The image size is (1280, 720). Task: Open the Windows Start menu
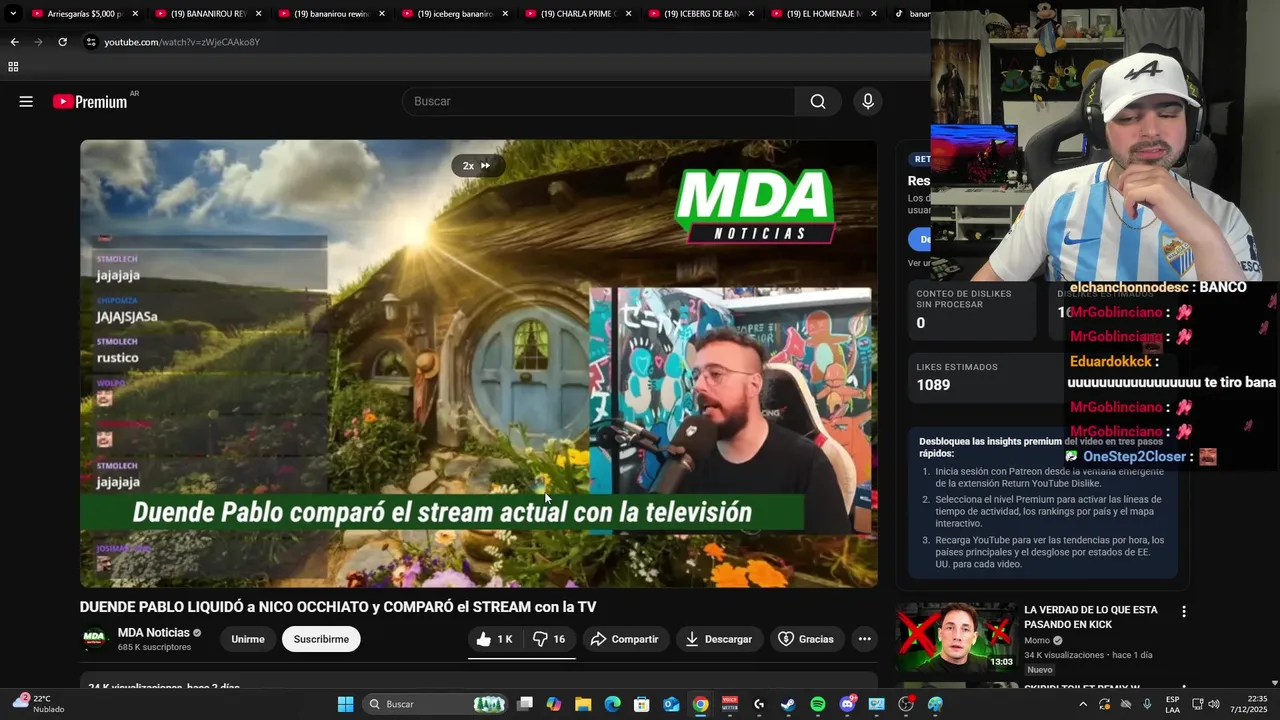(345, 704)
